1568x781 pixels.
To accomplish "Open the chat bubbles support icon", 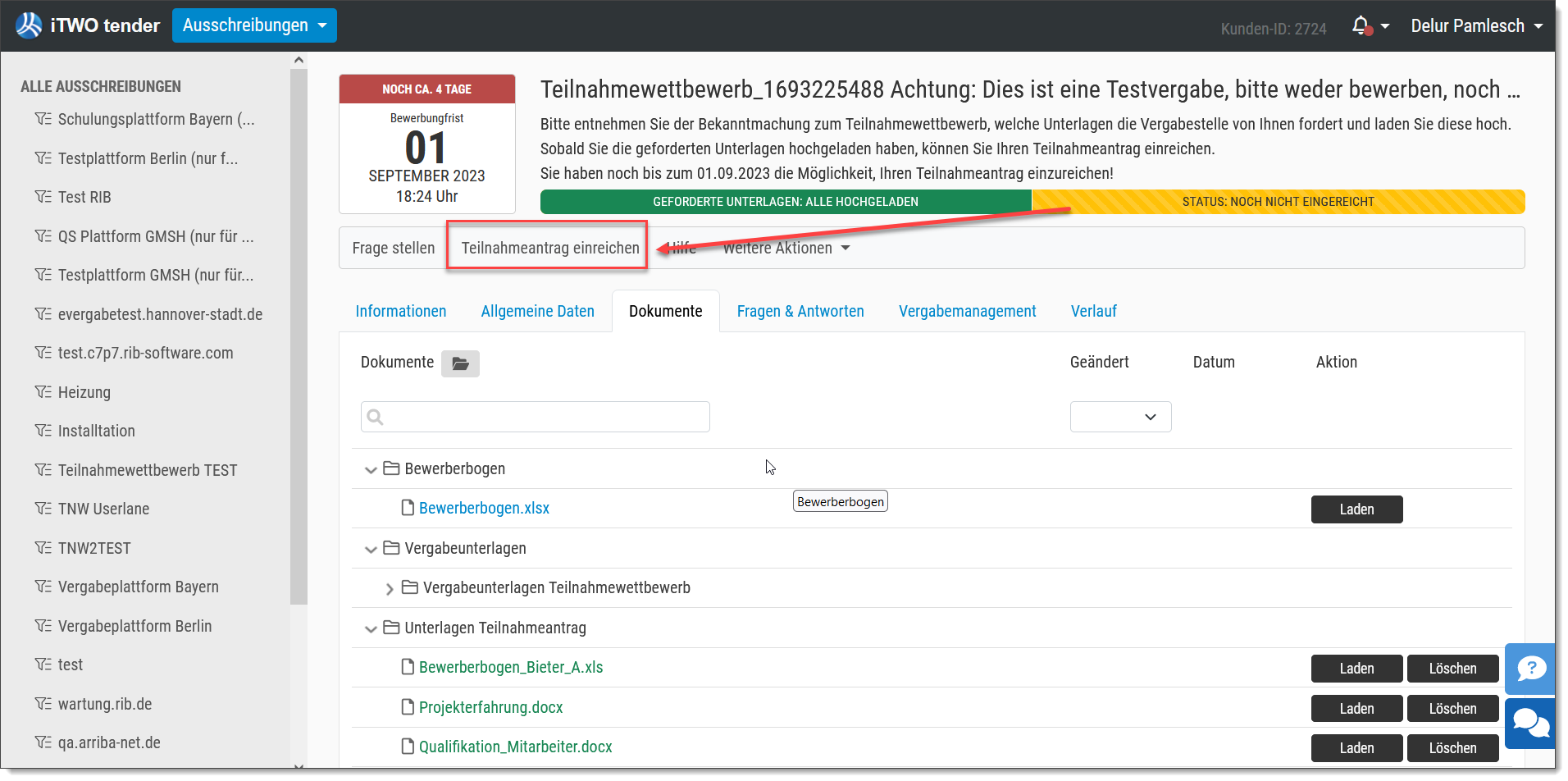I will [x=1530, y=723].
